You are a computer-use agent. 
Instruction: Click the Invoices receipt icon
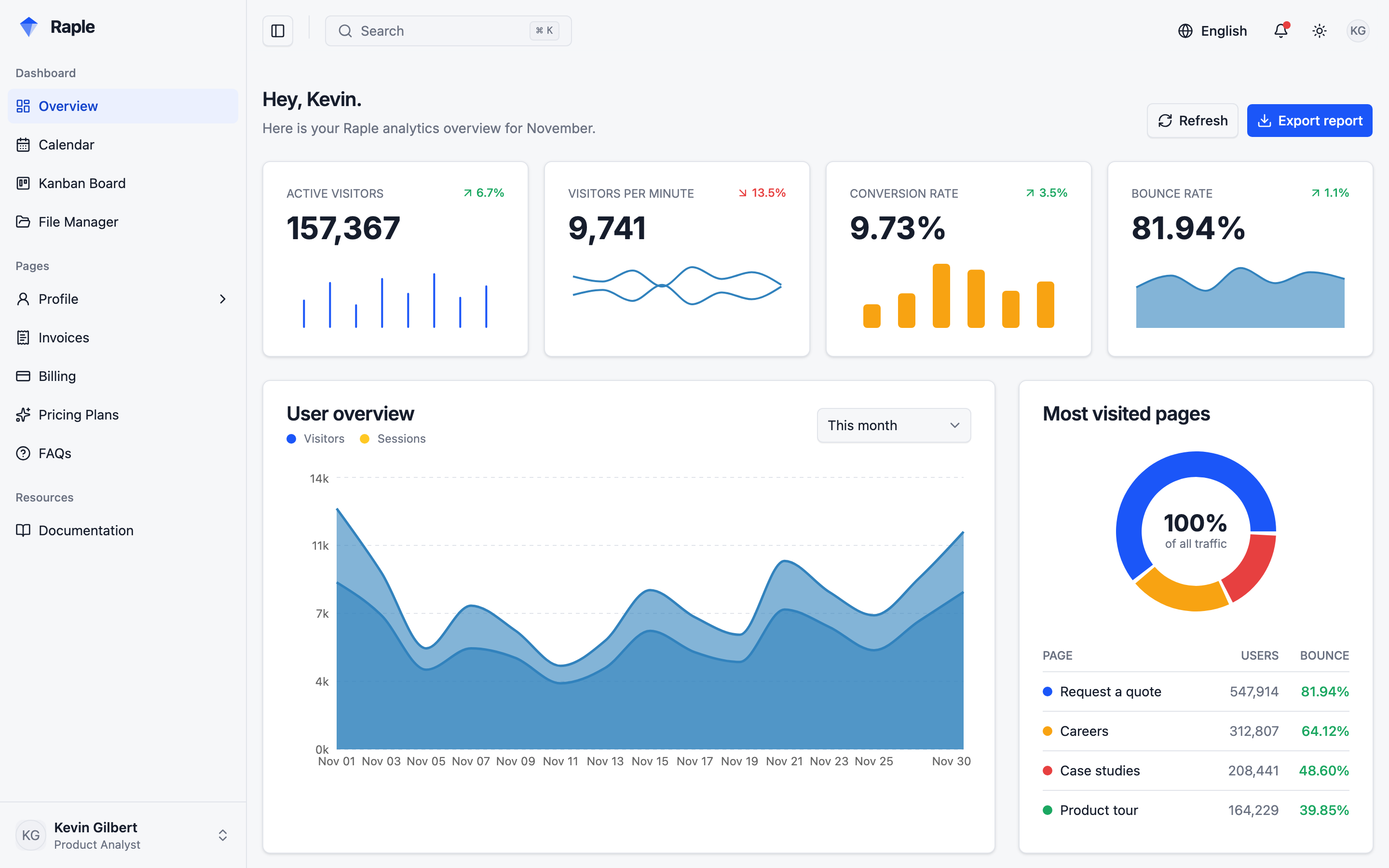click(x=23, y=338)
